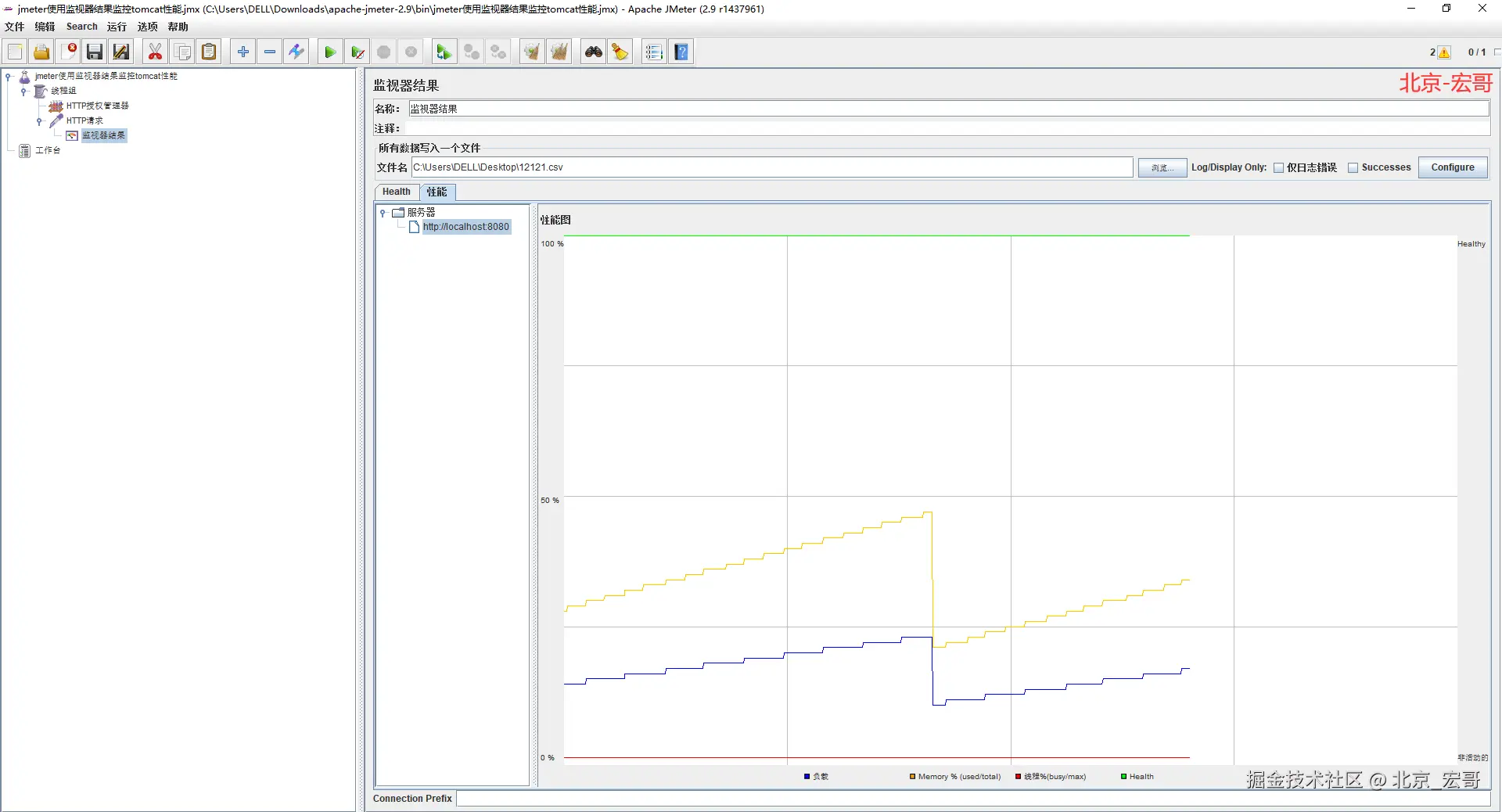Click the Help question mark icon
This screenshot has width=1502, height=812.
[x=681, y=52]
